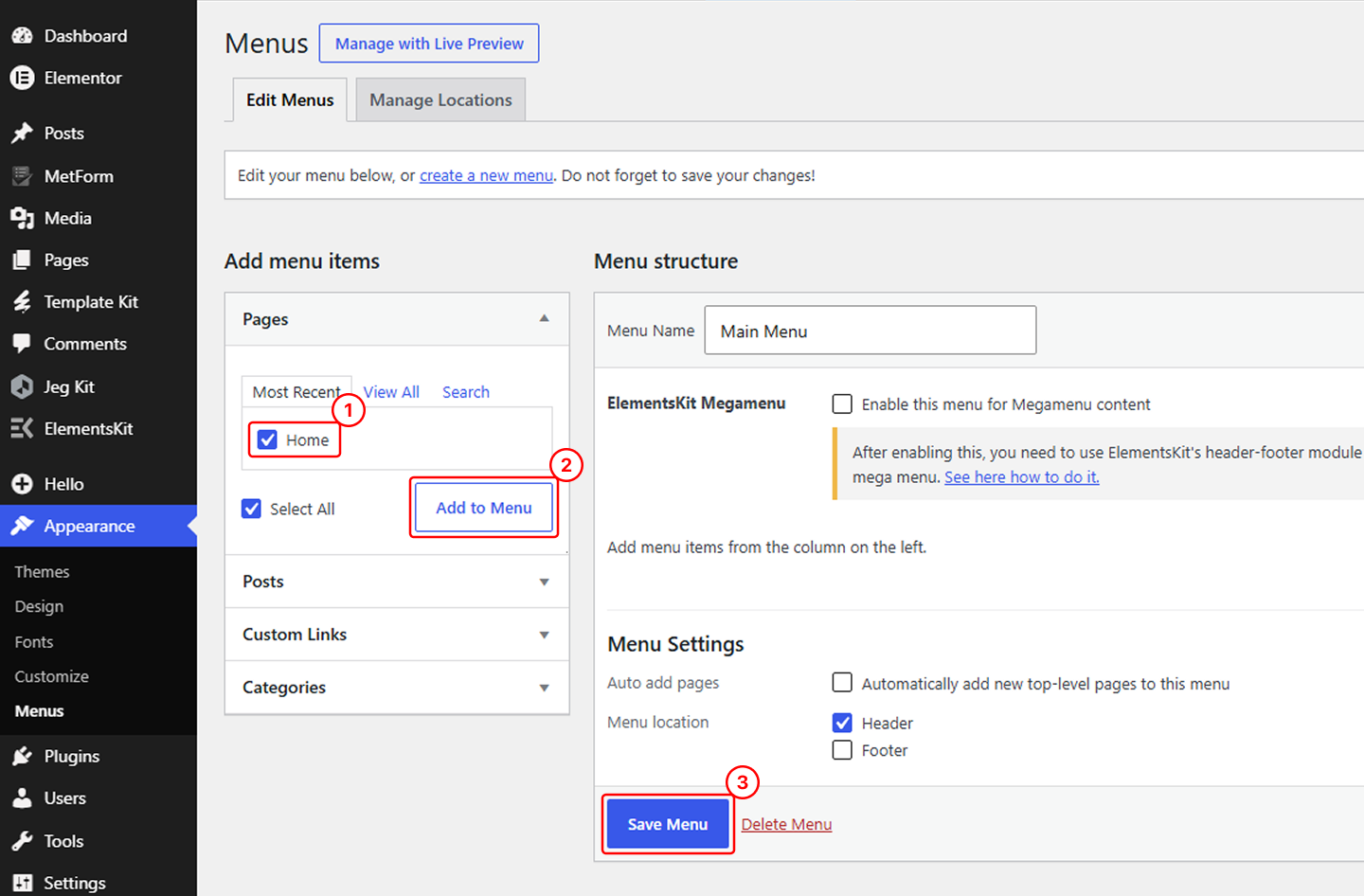
Task: Check the Footer menu location
Action: [842, 750]
